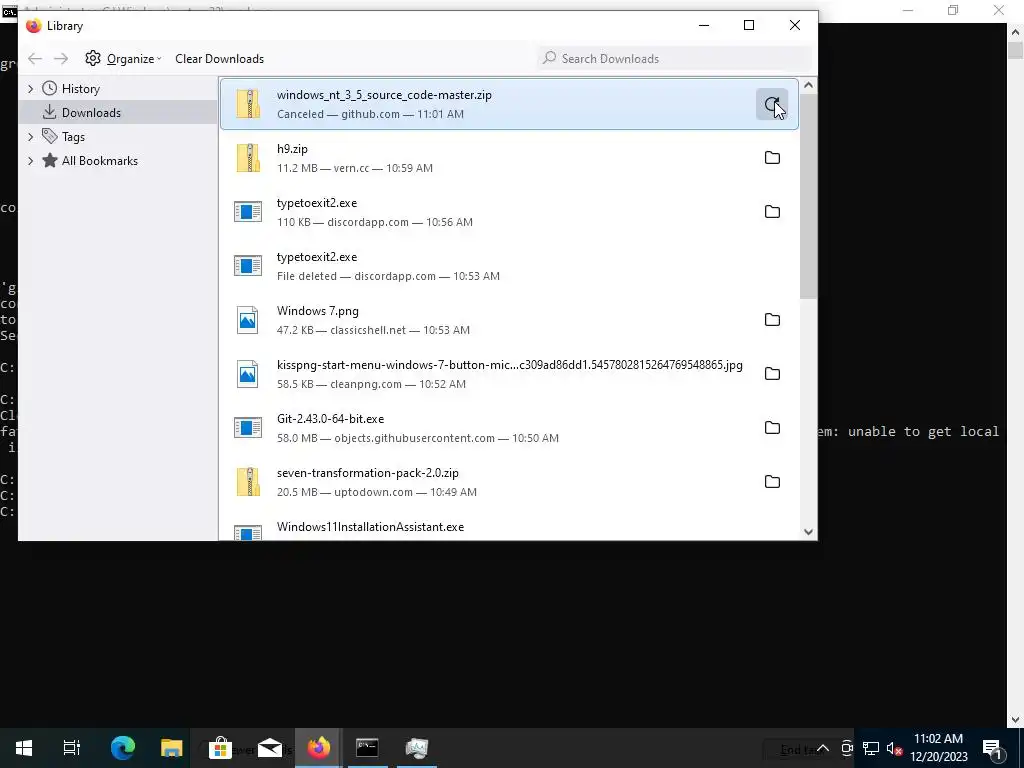This screenshot has width=1024, height=768.
Task: Open the Mail app from taskbar
Action: click(x=269, y=748)
